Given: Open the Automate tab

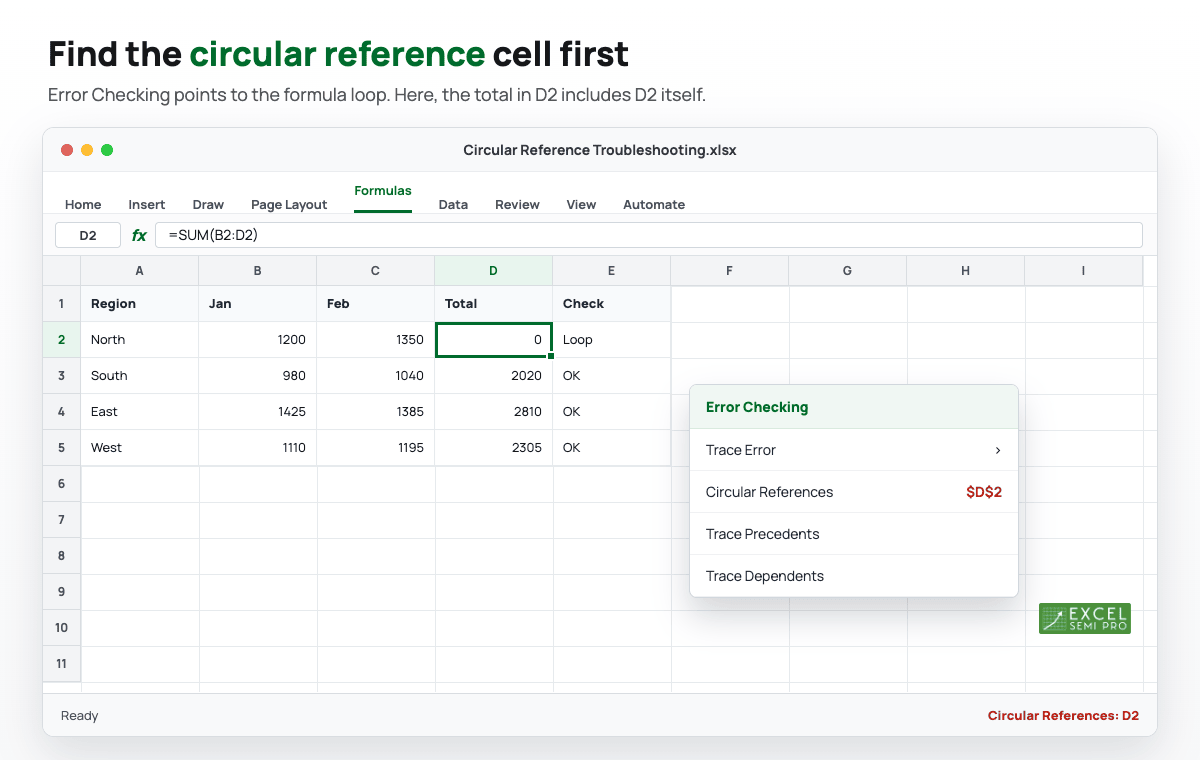Looking at the screenshot, I should (x=654, y=204).
